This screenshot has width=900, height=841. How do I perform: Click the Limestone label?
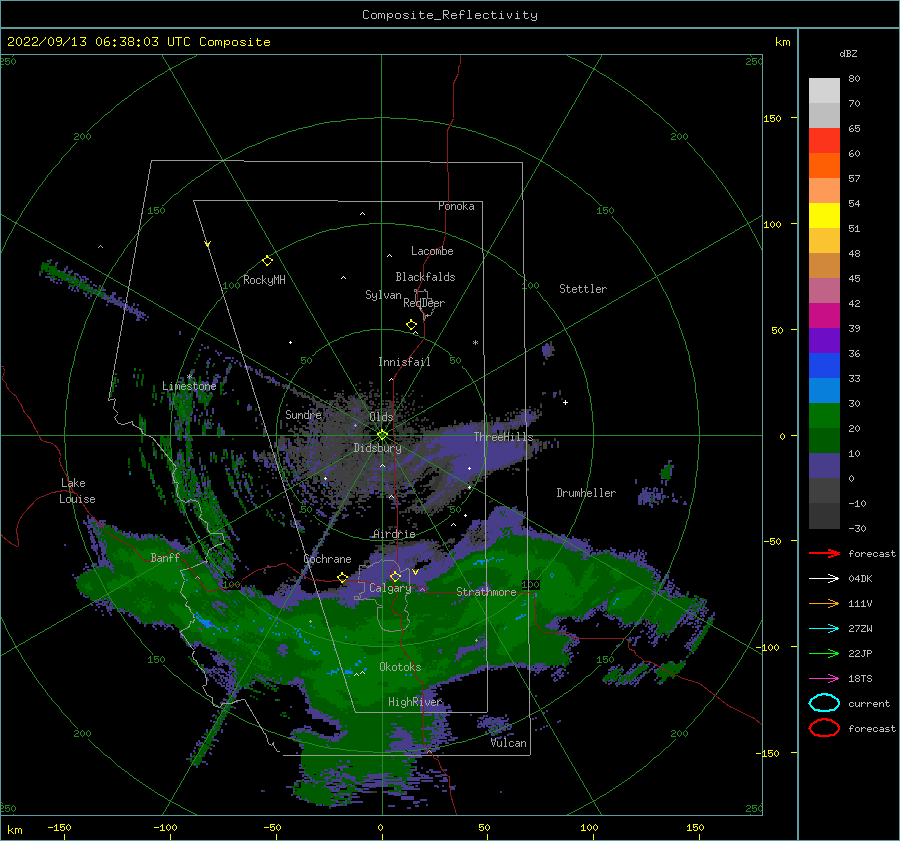[x=189, y=386]
